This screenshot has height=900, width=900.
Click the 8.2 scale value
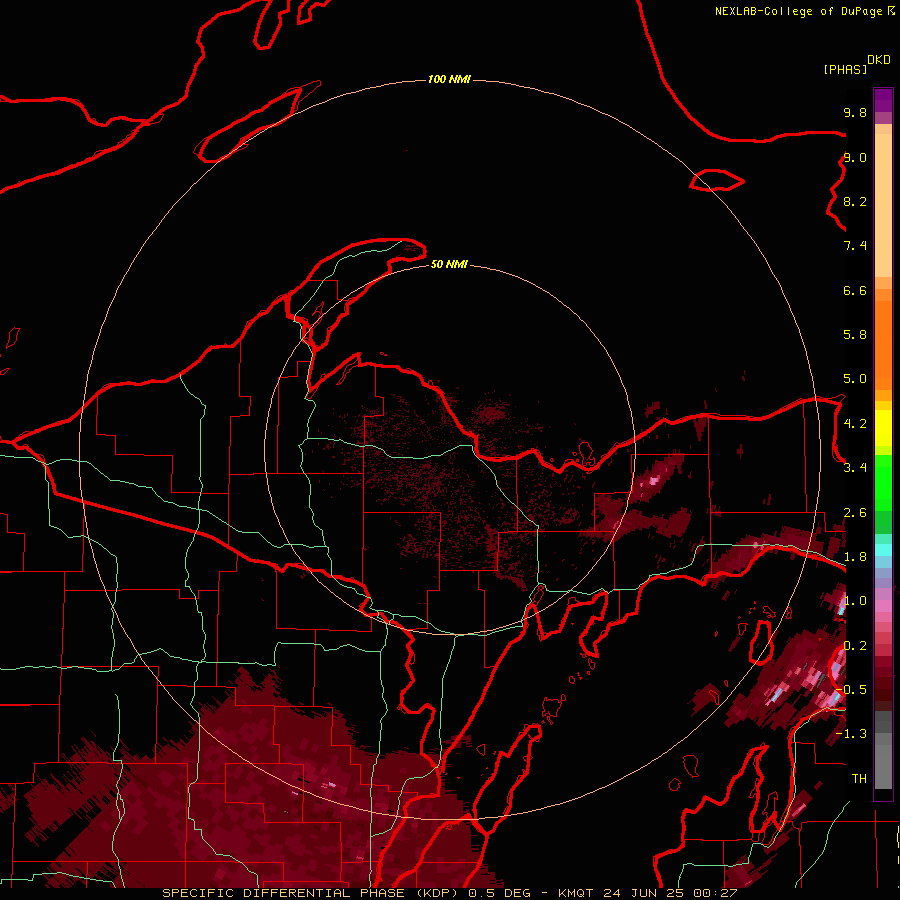pyautogui.click(x=855, y=201)
